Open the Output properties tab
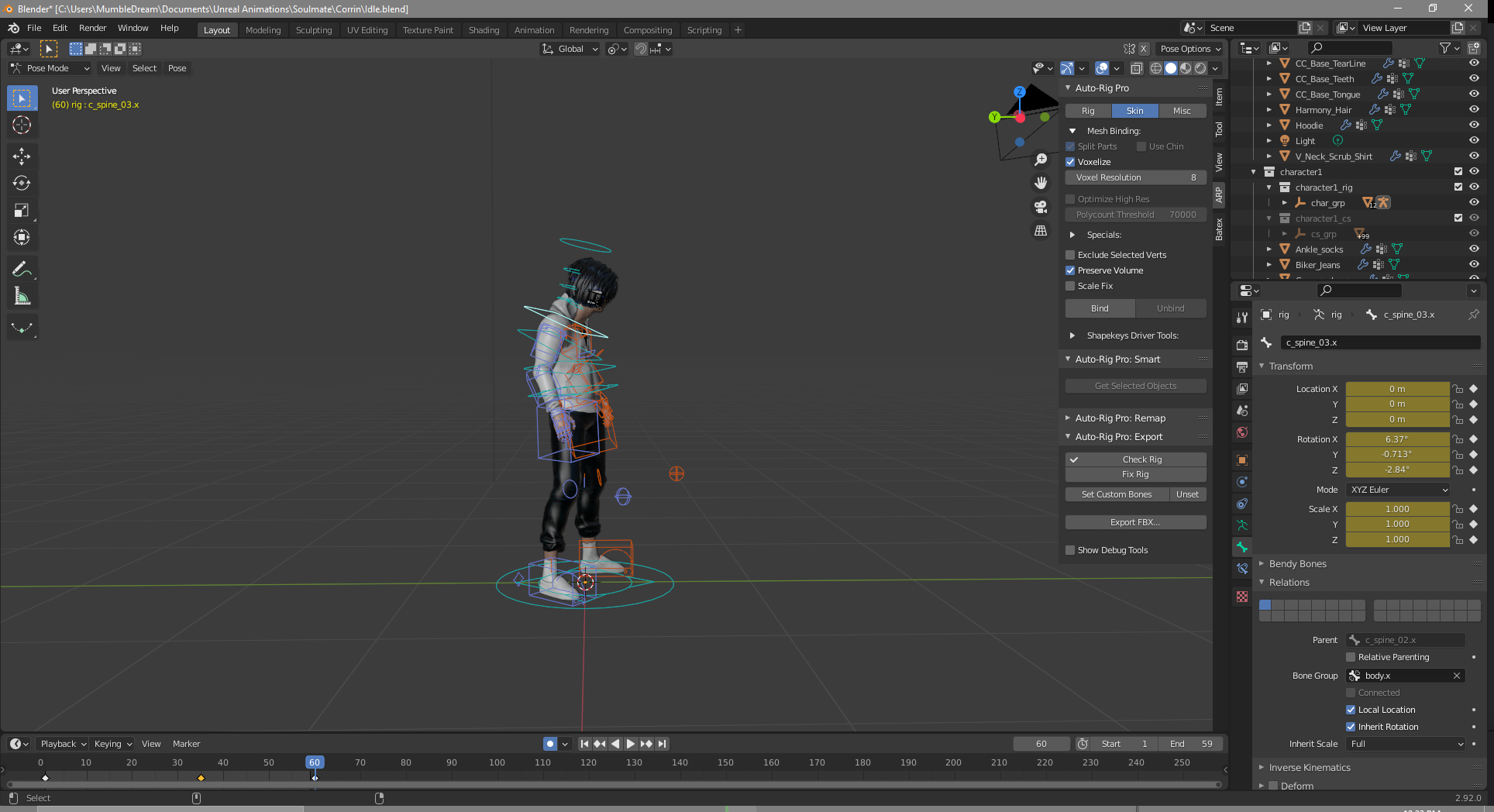This screenshot has height=812, width=1494. 1242,366
